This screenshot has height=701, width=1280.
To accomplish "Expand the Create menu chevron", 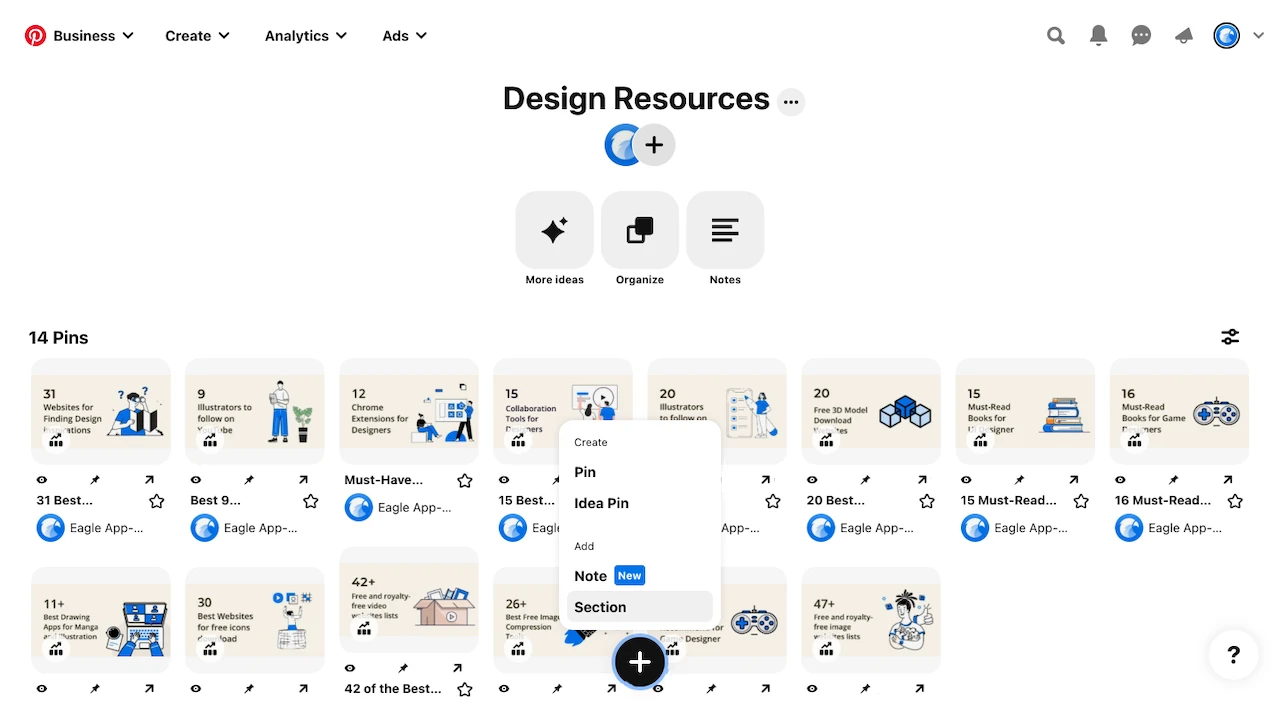I will pos(223,35).
